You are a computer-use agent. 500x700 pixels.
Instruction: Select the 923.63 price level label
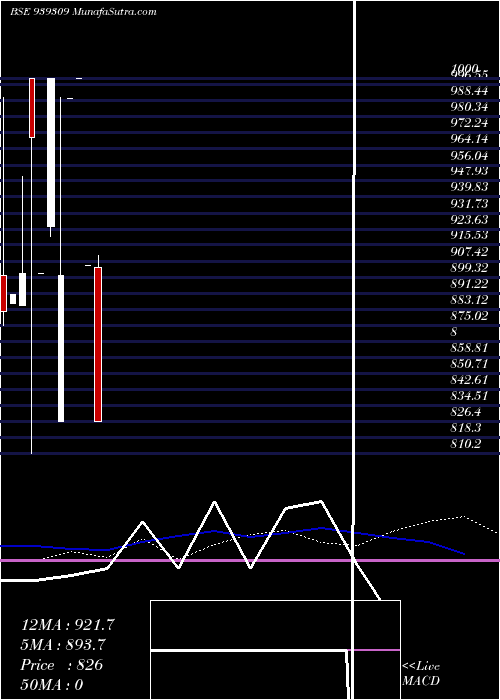469,219
